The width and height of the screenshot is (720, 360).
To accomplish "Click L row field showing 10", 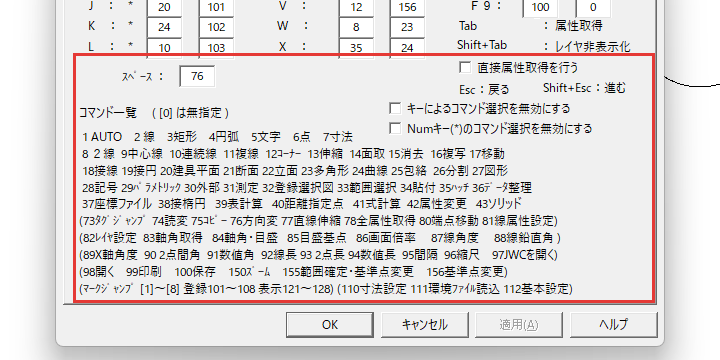I will coord(164,48).
